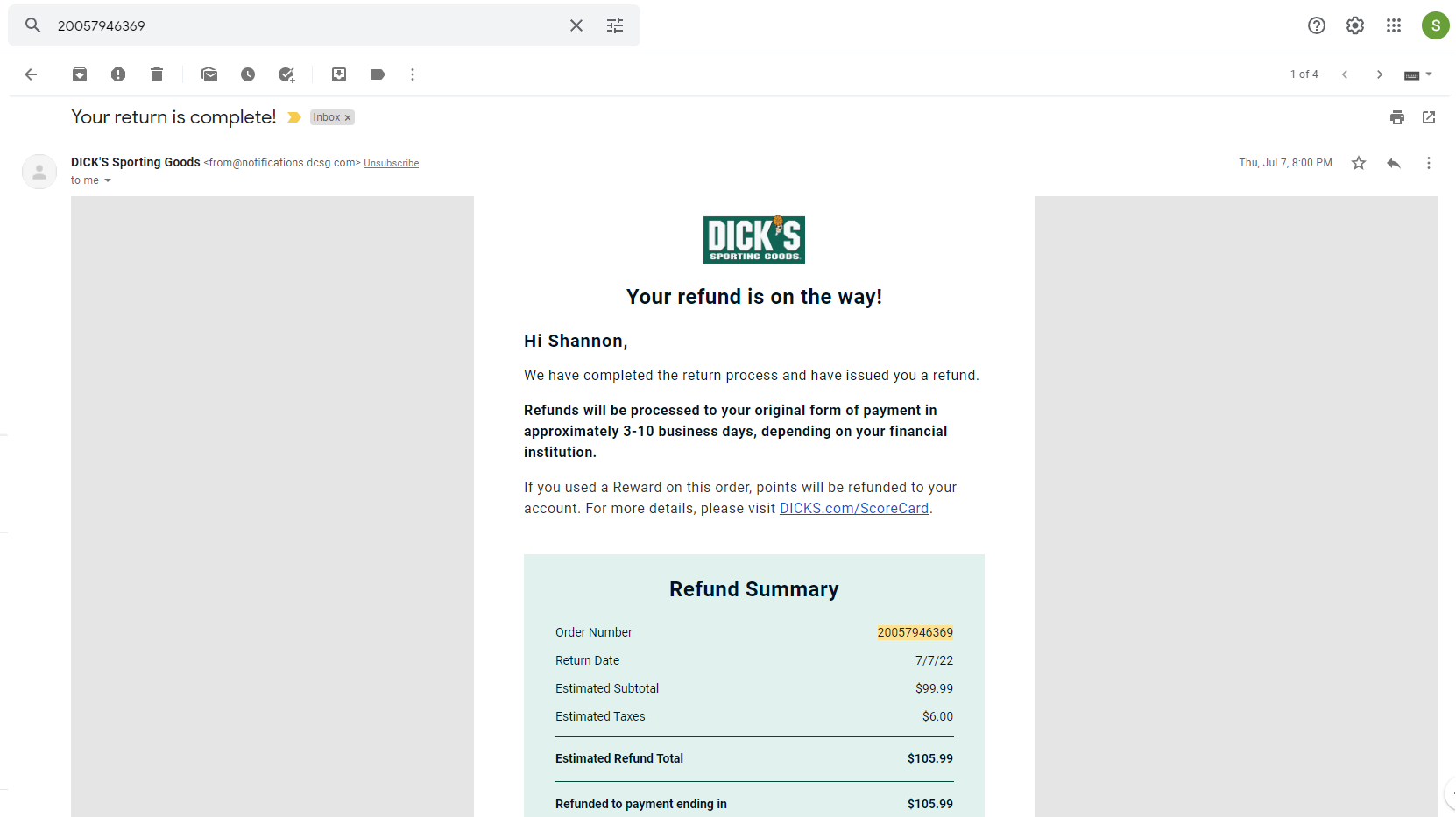
Task: Add this email to Tasks
Action: click(x=286, y=74)
